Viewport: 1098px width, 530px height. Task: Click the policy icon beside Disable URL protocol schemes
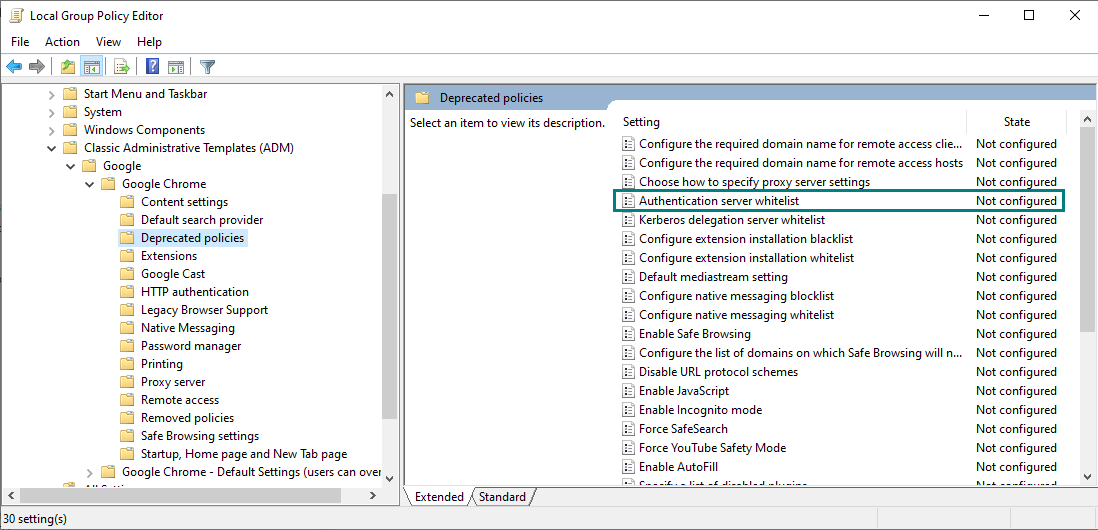point(628,372)
